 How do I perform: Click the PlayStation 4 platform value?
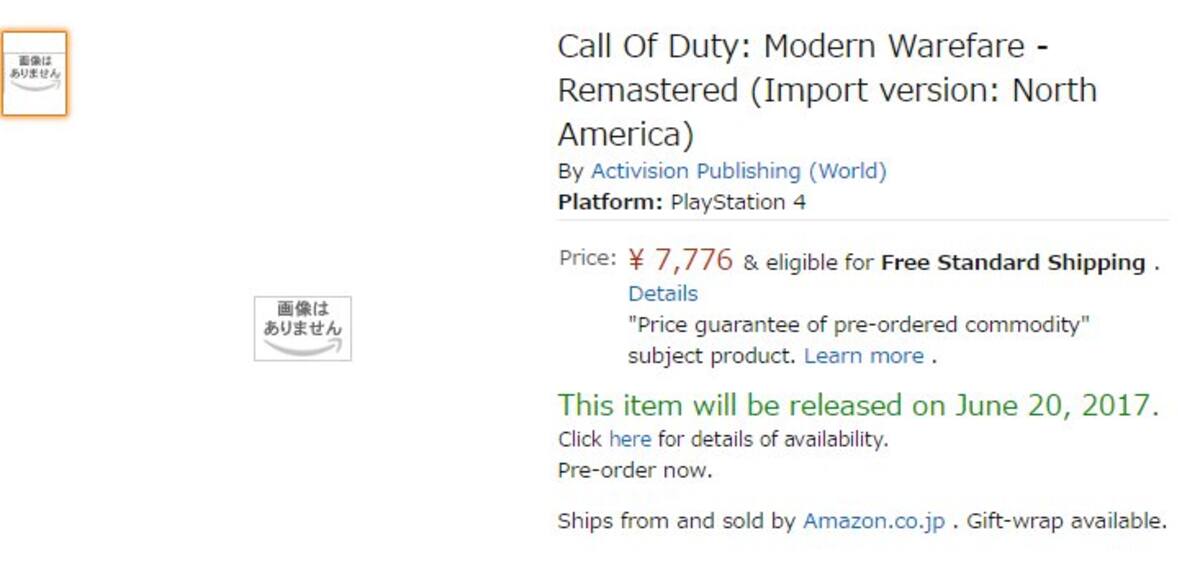(x=738, y=202)
